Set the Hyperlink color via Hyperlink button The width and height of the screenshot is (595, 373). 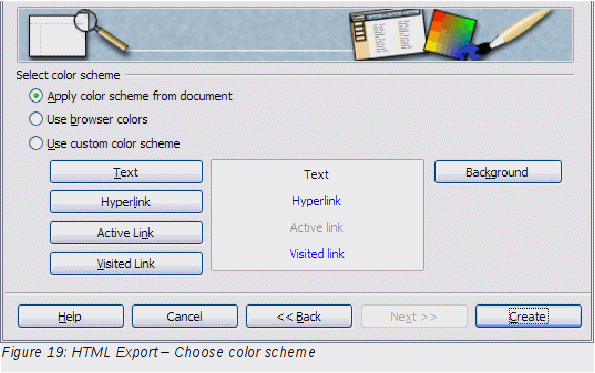point(126,201)
